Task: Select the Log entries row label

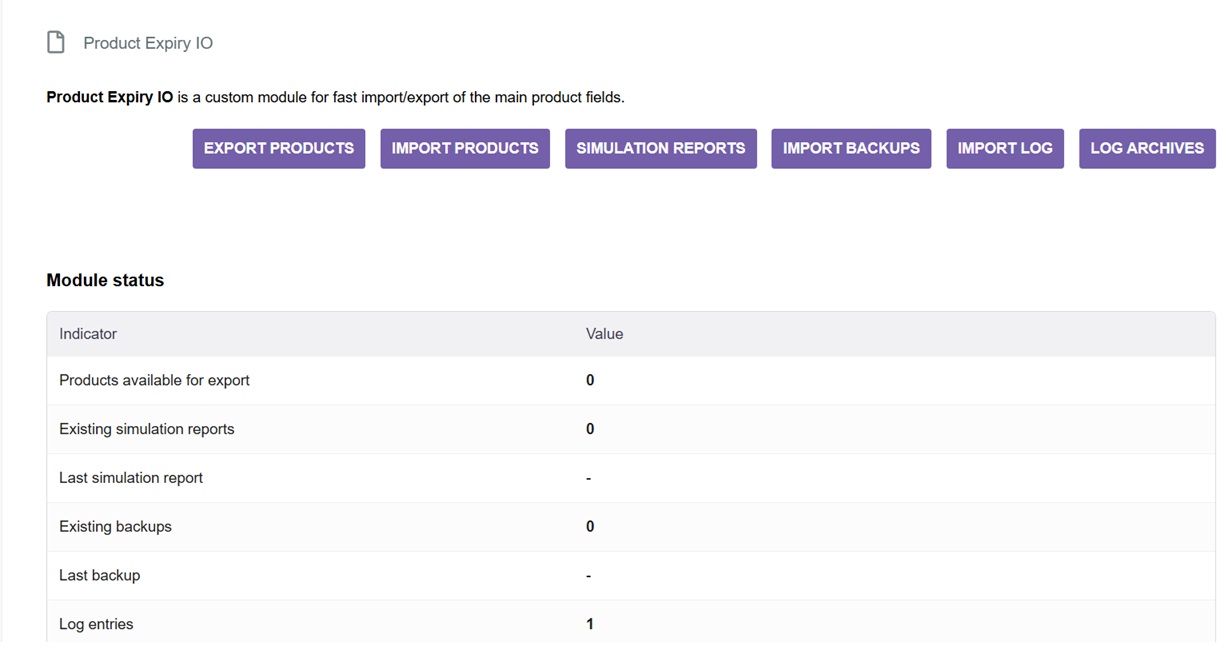Action: [96, 624]
